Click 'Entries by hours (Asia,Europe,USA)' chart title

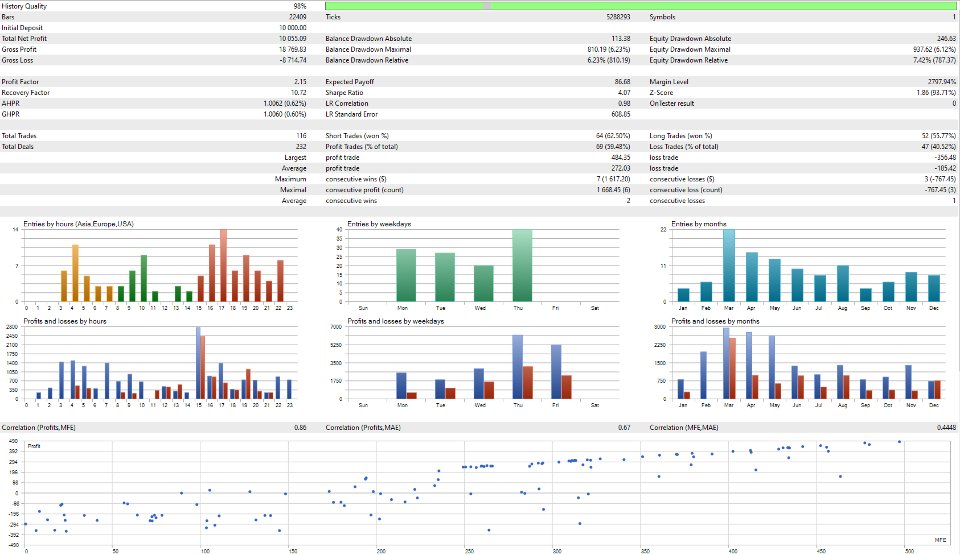[x=78, y=224]
